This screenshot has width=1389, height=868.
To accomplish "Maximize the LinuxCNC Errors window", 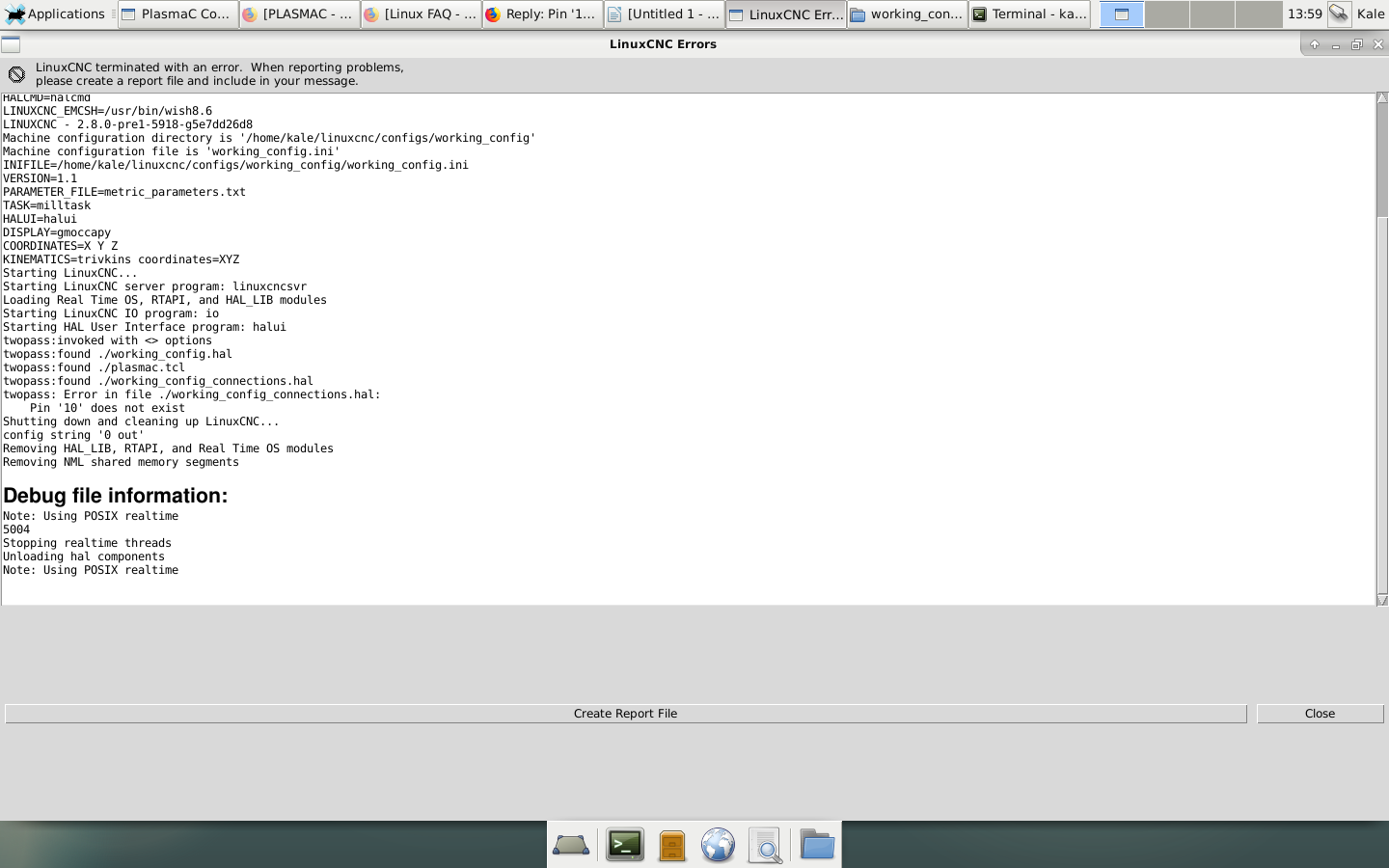I will click(1356, 44).
